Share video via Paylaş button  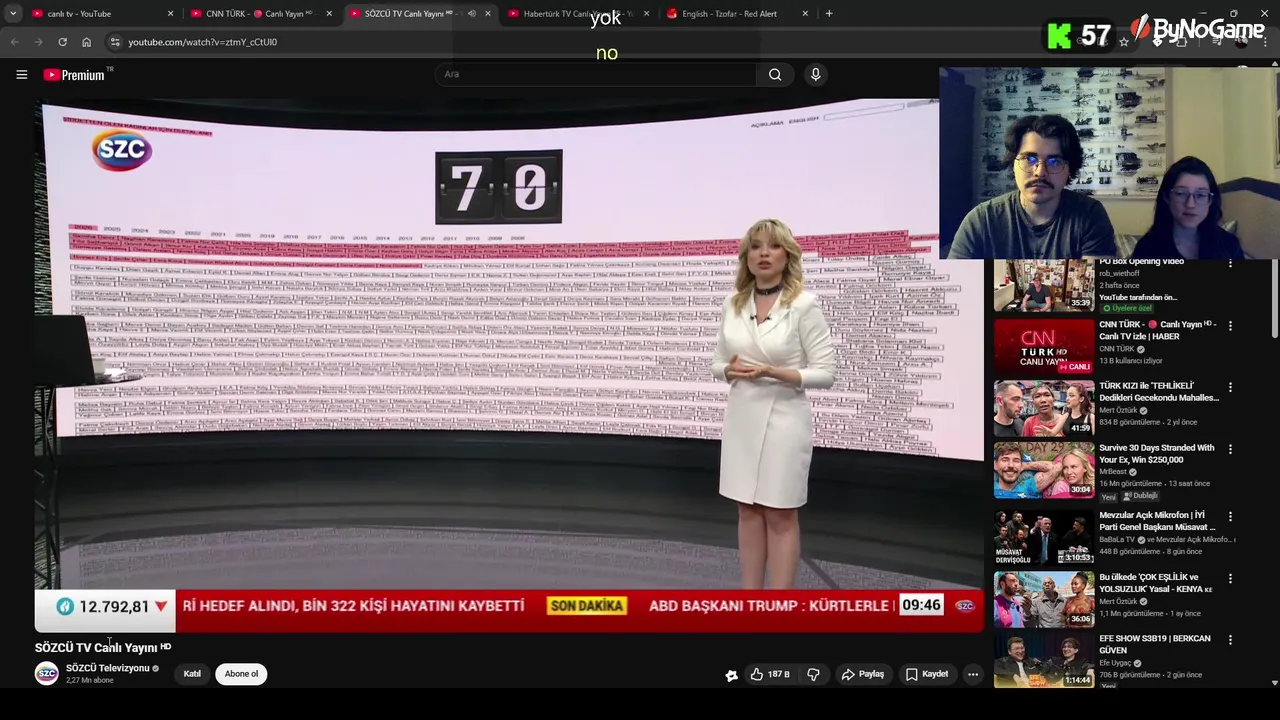(863, 675)
